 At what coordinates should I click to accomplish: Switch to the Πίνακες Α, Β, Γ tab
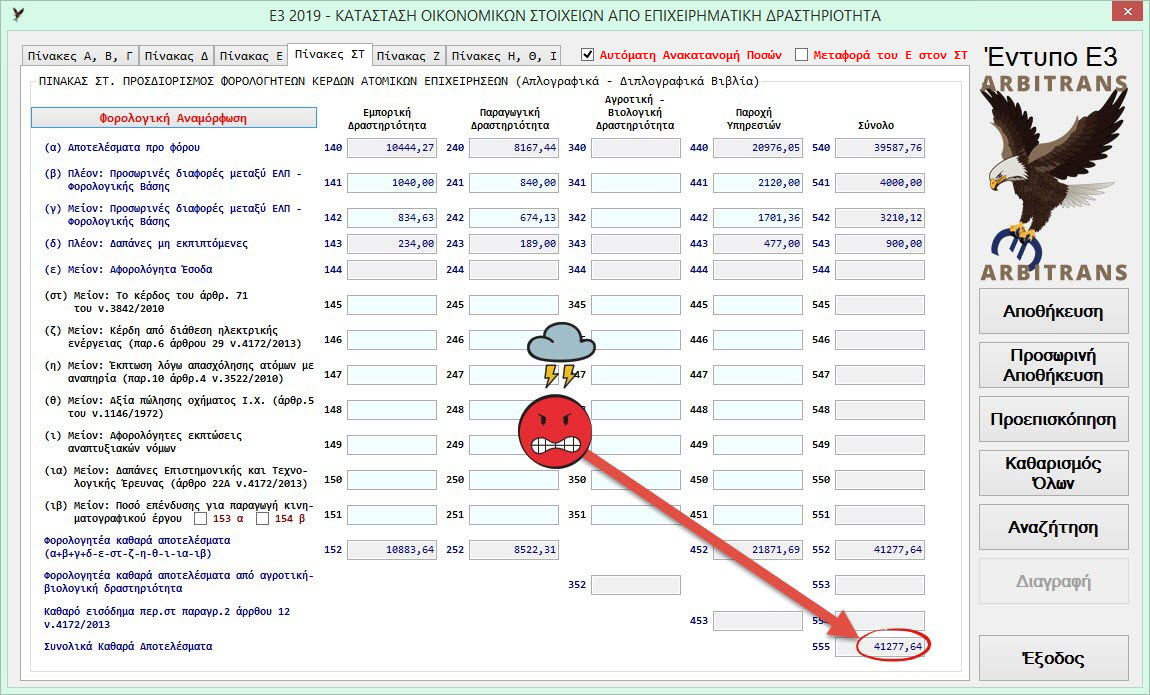tap(80, 56)
